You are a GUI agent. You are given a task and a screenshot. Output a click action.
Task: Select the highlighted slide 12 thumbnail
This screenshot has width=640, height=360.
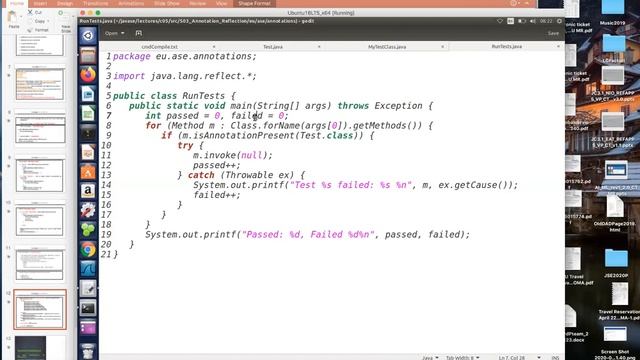pyautogui.click(x=40, y=309)
